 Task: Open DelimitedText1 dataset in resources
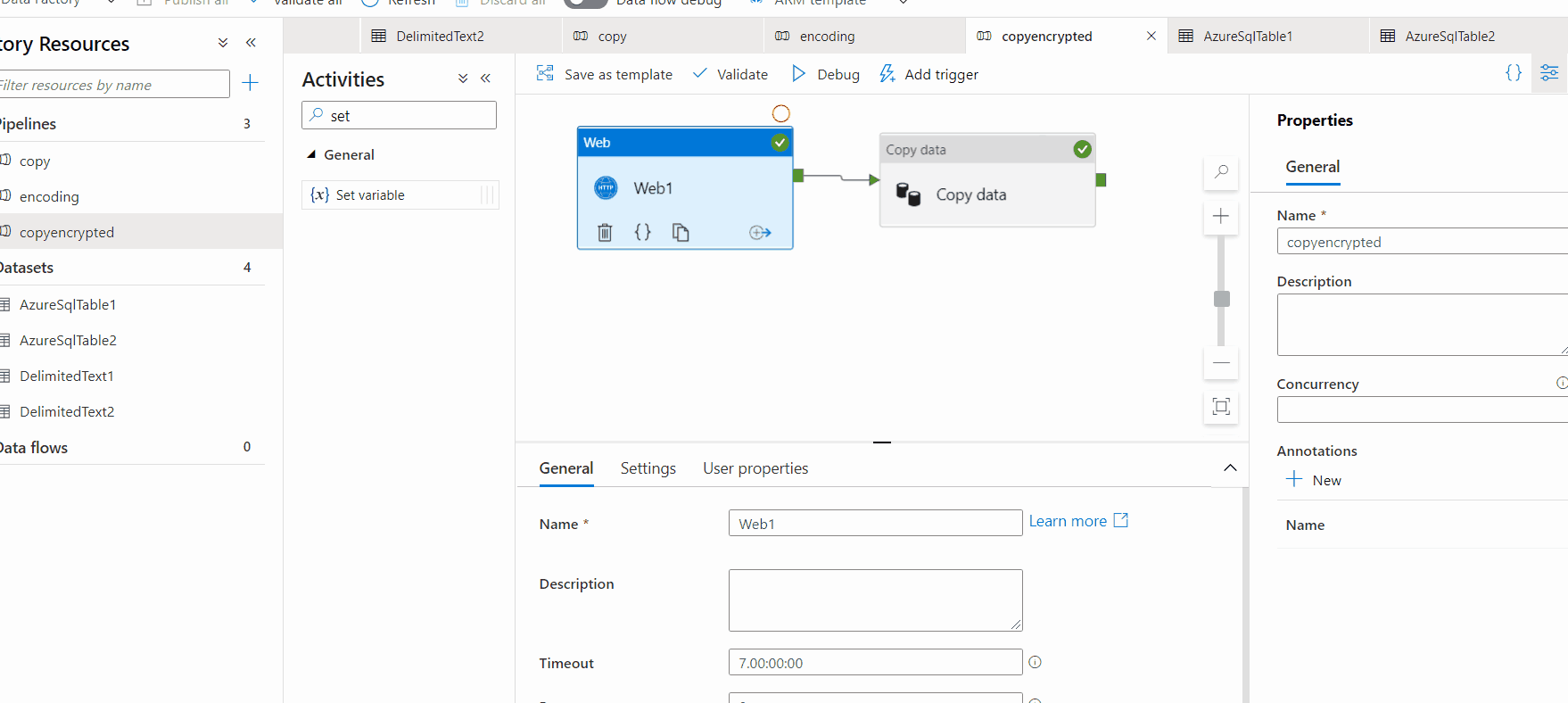point(141,376)
